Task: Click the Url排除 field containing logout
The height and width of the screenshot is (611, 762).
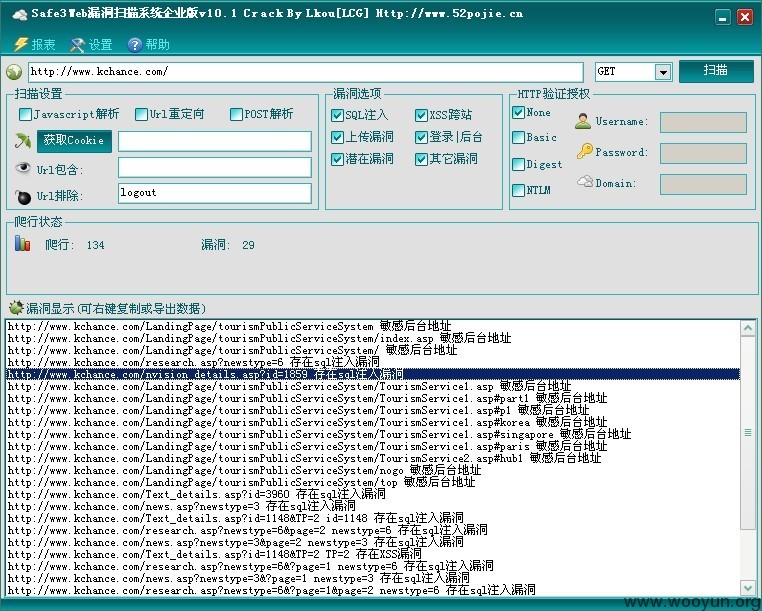Action: click(214, 193)
